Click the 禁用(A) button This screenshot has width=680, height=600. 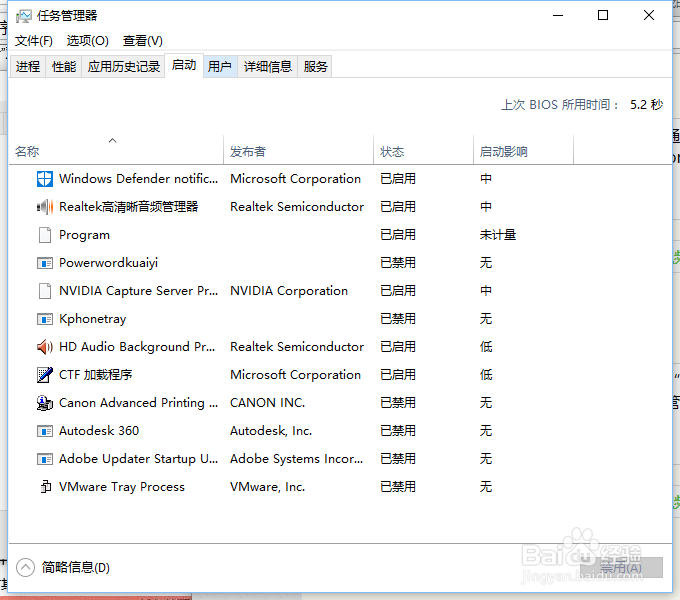(621, 567)
